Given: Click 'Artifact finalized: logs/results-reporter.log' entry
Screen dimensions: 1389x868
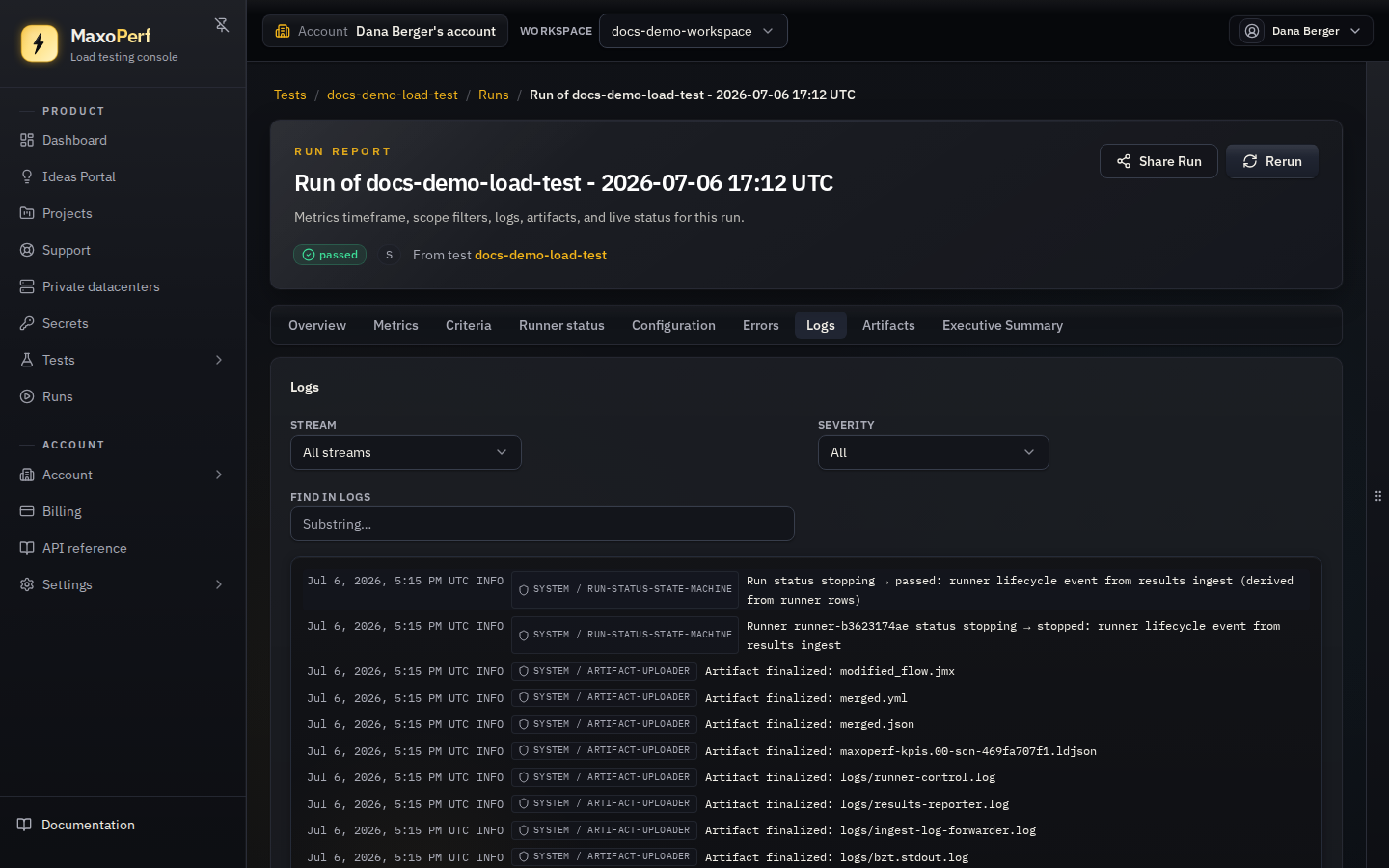Looking at the screenshot, I should tap(857, 804).
